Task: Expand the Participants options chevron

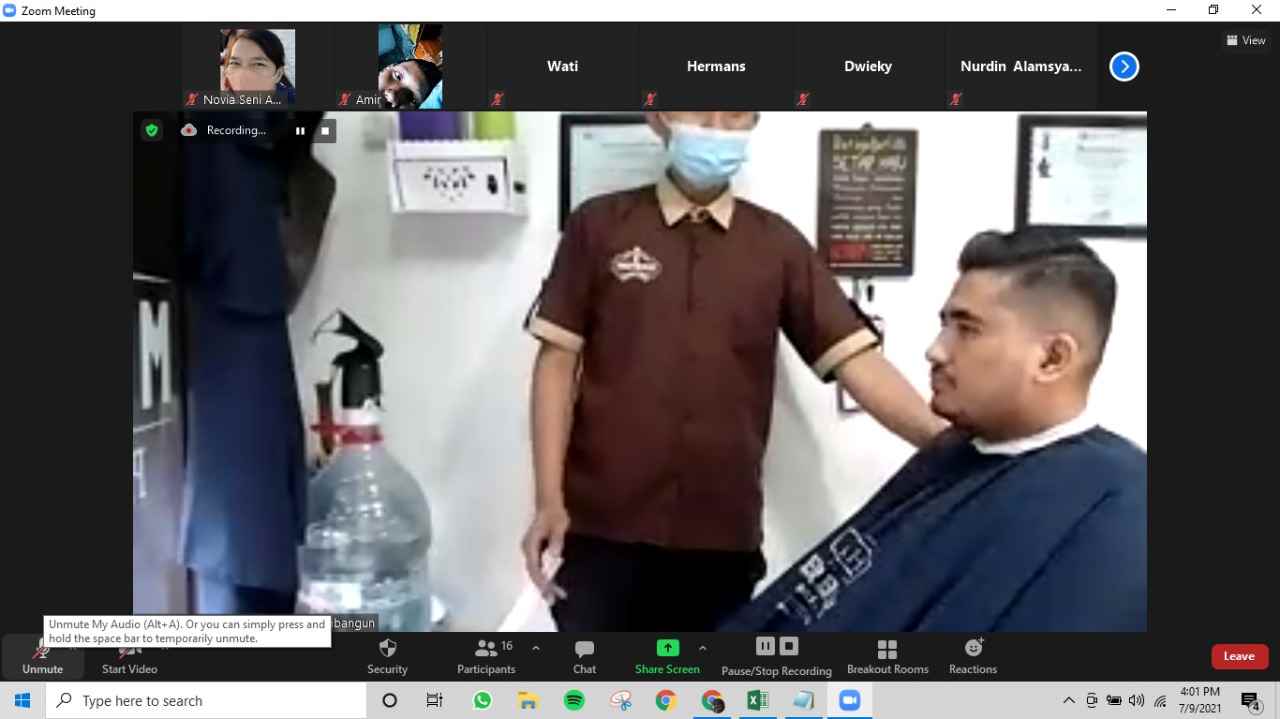Action: pos(536,648)
